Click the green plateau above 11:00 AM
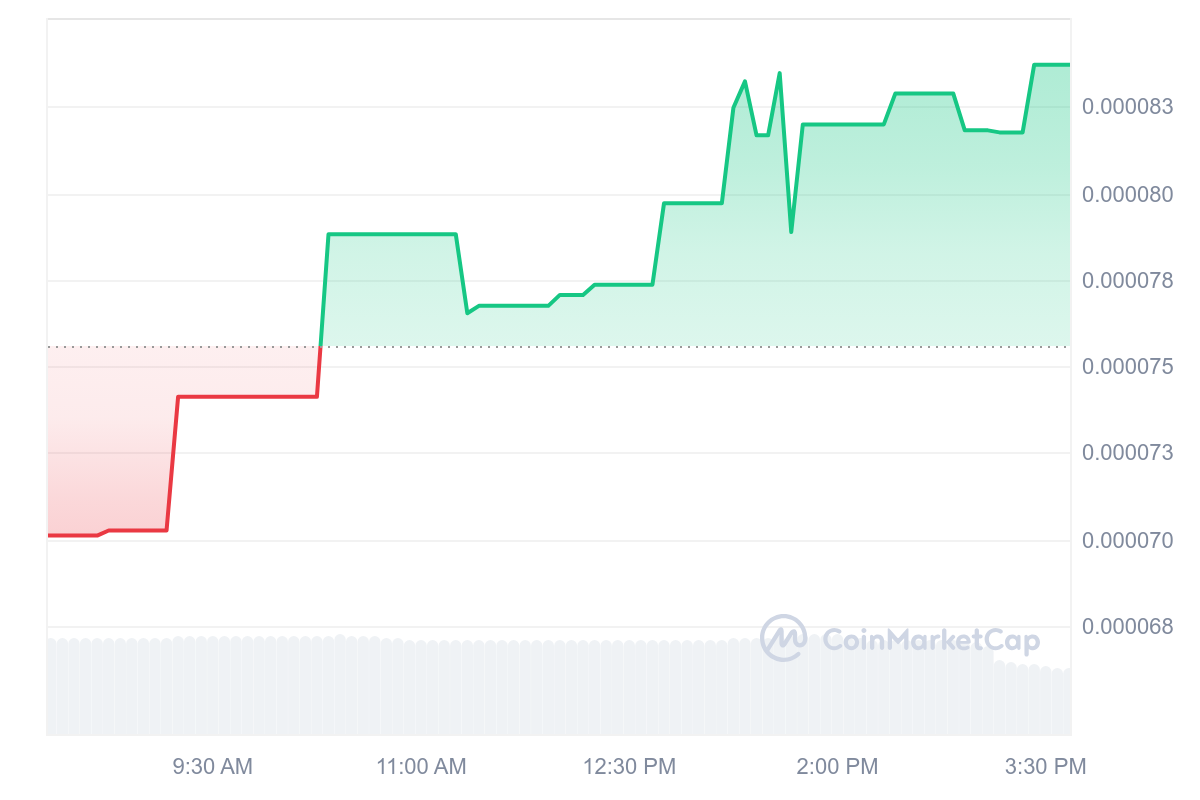Image resolution: width=1200 pixels, height=800 pixels. [392, 234]
